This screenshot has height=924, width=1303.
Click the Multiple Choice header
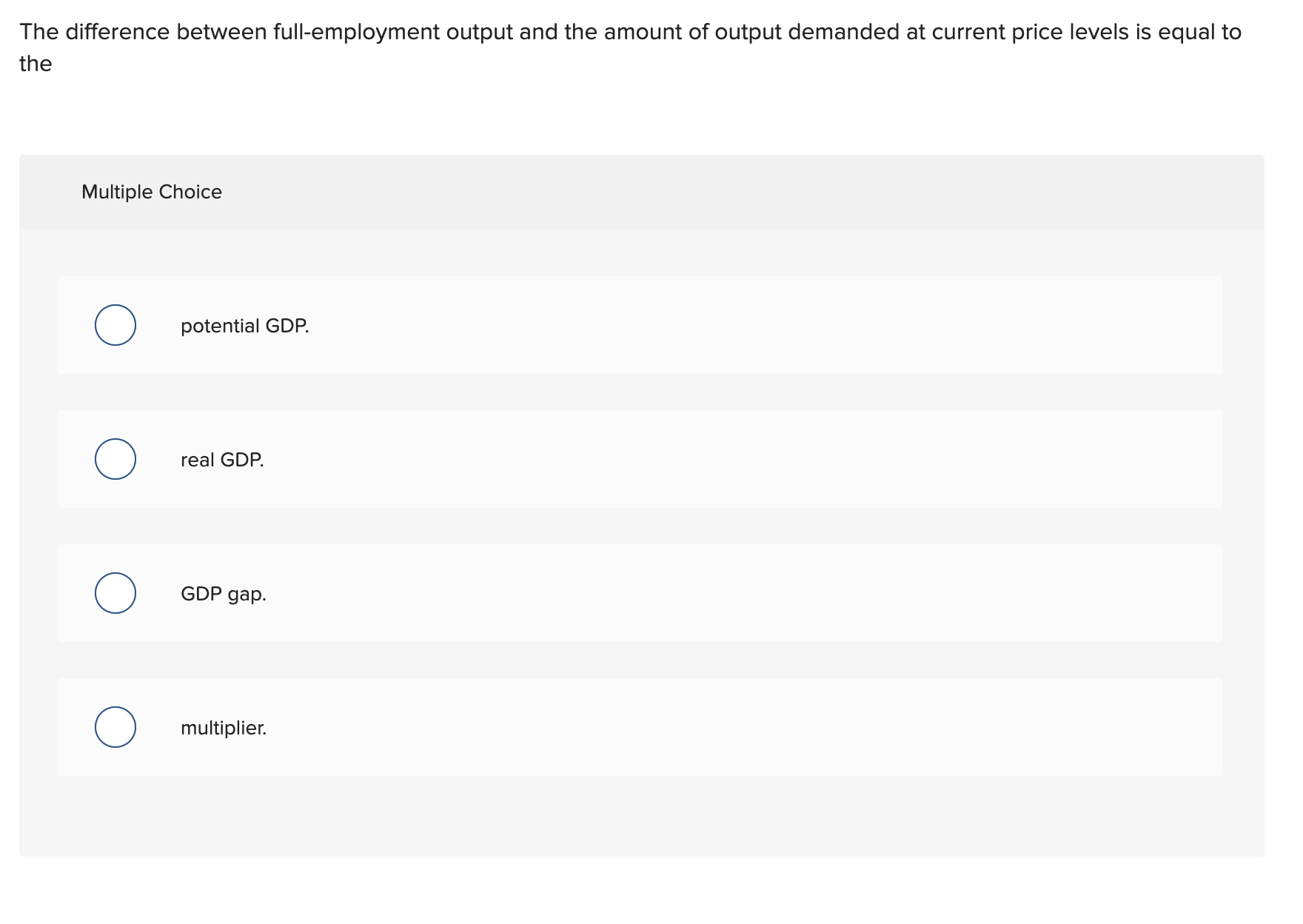151,191
